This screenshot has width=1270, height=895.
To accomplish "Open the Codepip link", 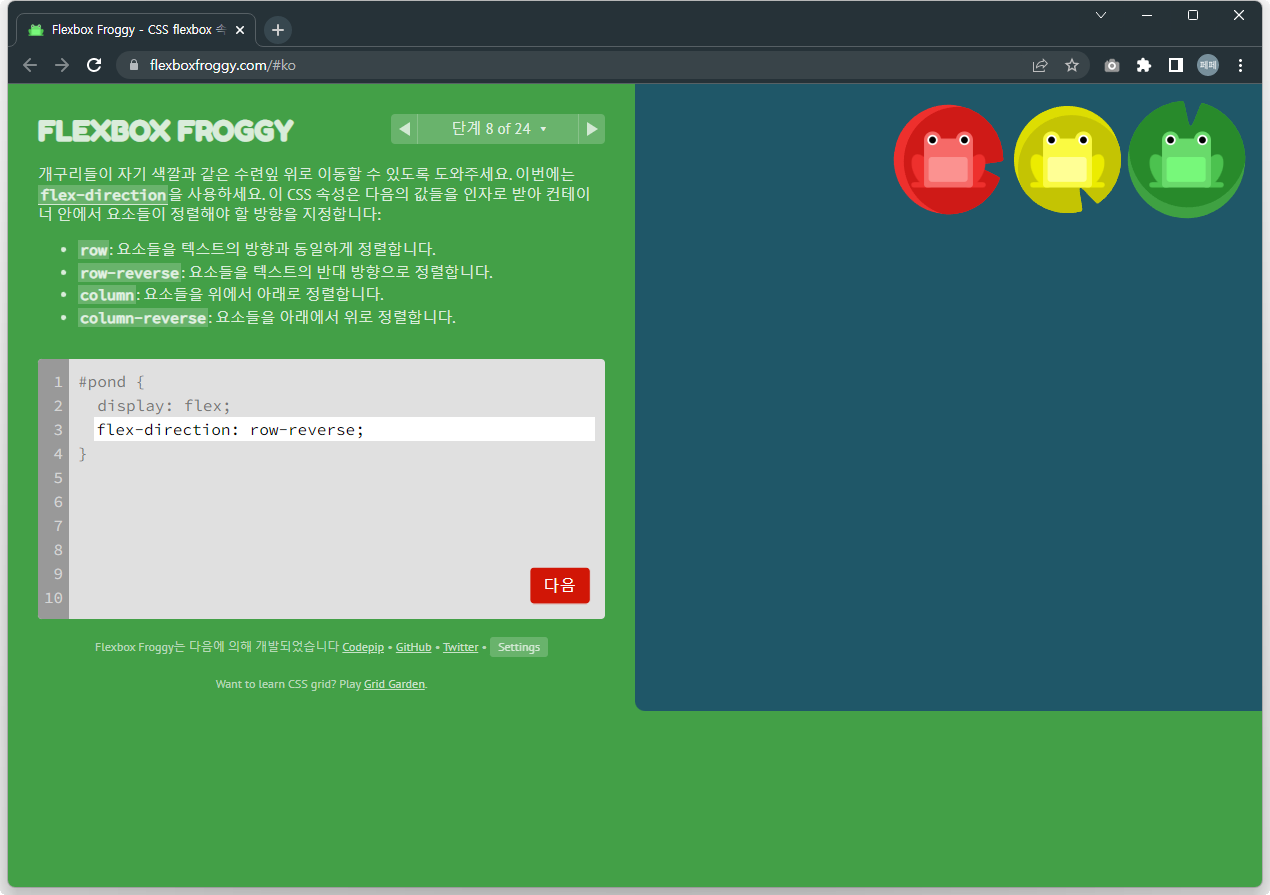I will (x=363, y=647).
